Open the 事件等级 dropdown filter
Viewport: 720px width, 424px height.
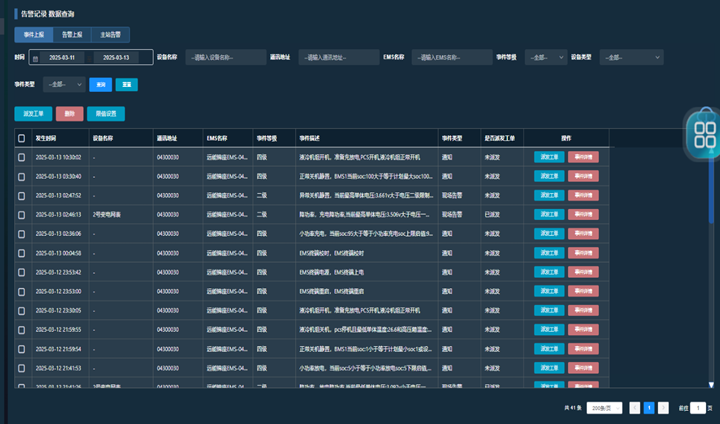545,58
